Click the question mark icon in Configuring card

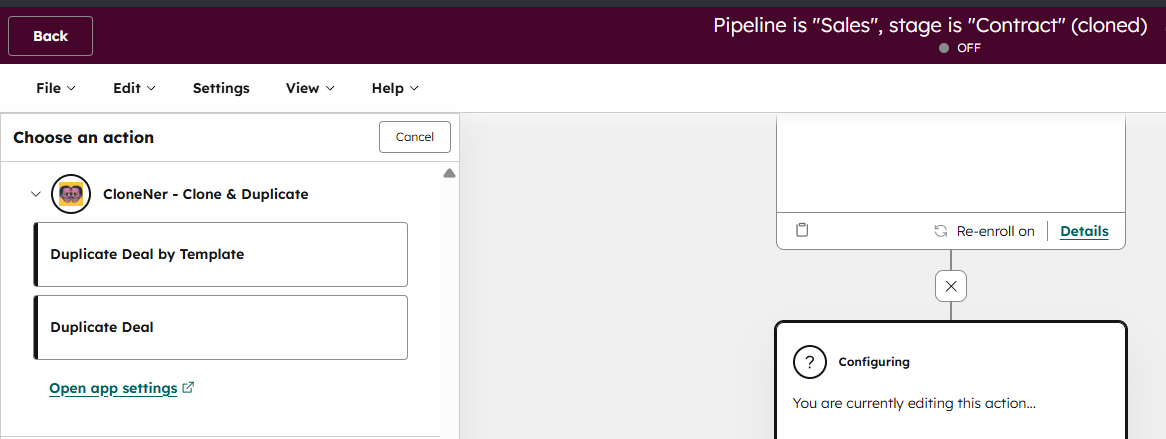click(809, 362)
